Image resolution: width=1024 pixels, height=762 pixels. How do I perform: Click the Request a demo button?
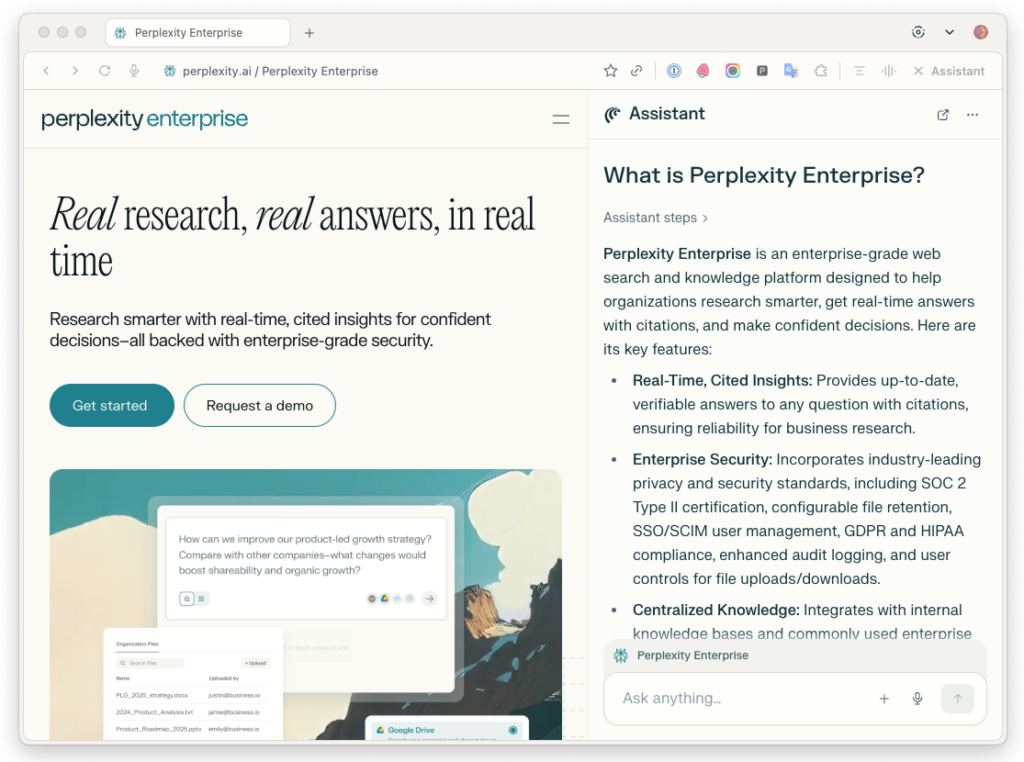point(259,406)
